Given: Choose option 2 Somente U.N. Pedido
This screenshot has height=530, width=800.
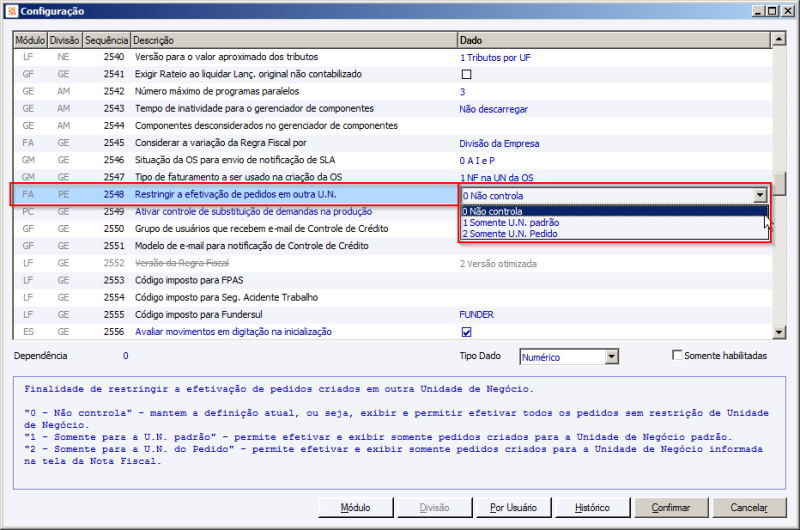Looking at the screenshot, I should 614,234.
